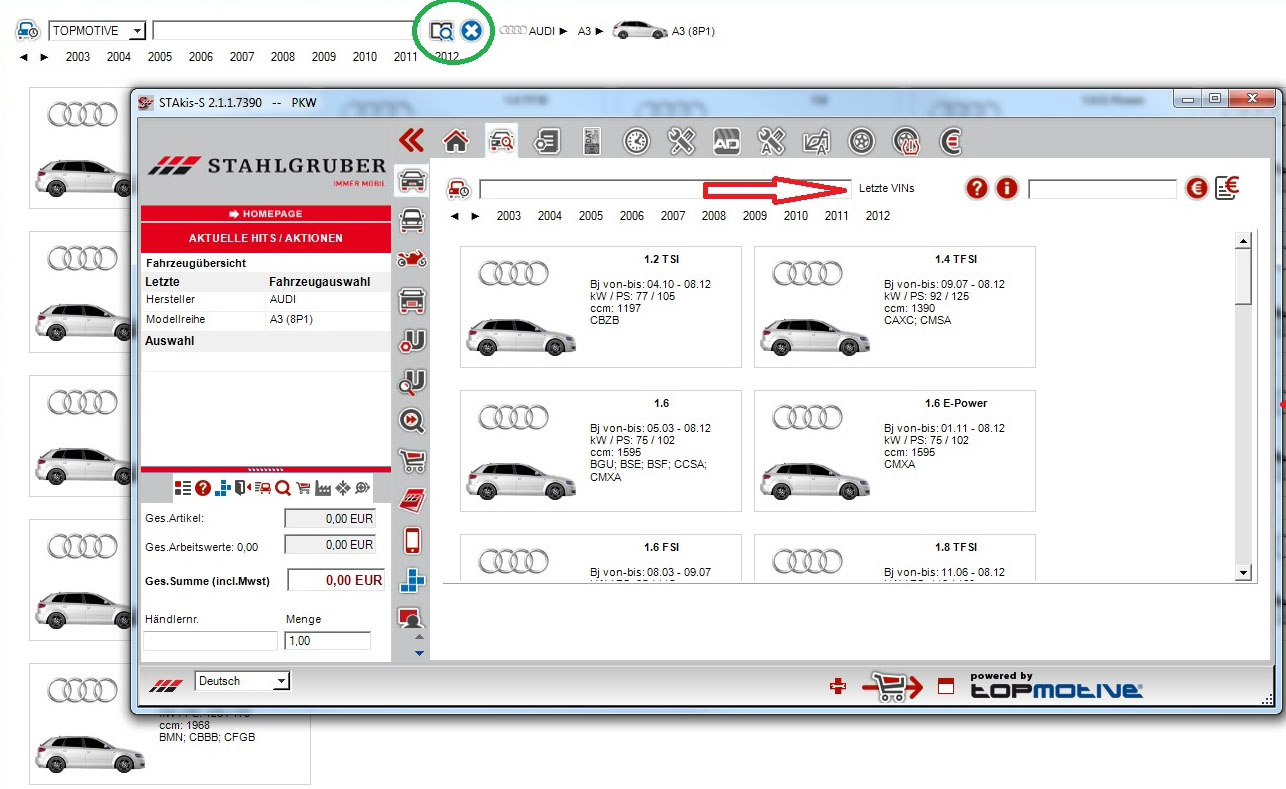Open universal parts search magnifier icon
This screenshot has width=1286, height=789.
point(411,381)
